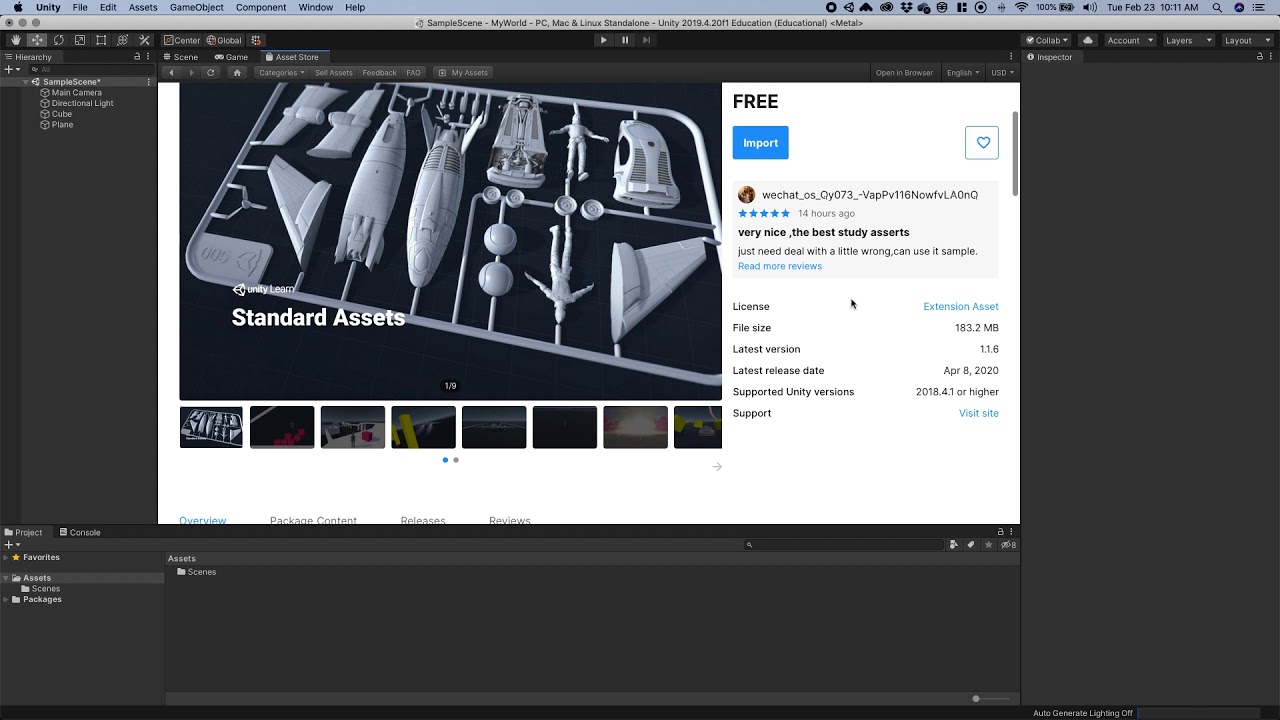The width and height of the screenshot is (1280, 720).
Task: Search by label in Project panel
Action: [x=971, y=545]
